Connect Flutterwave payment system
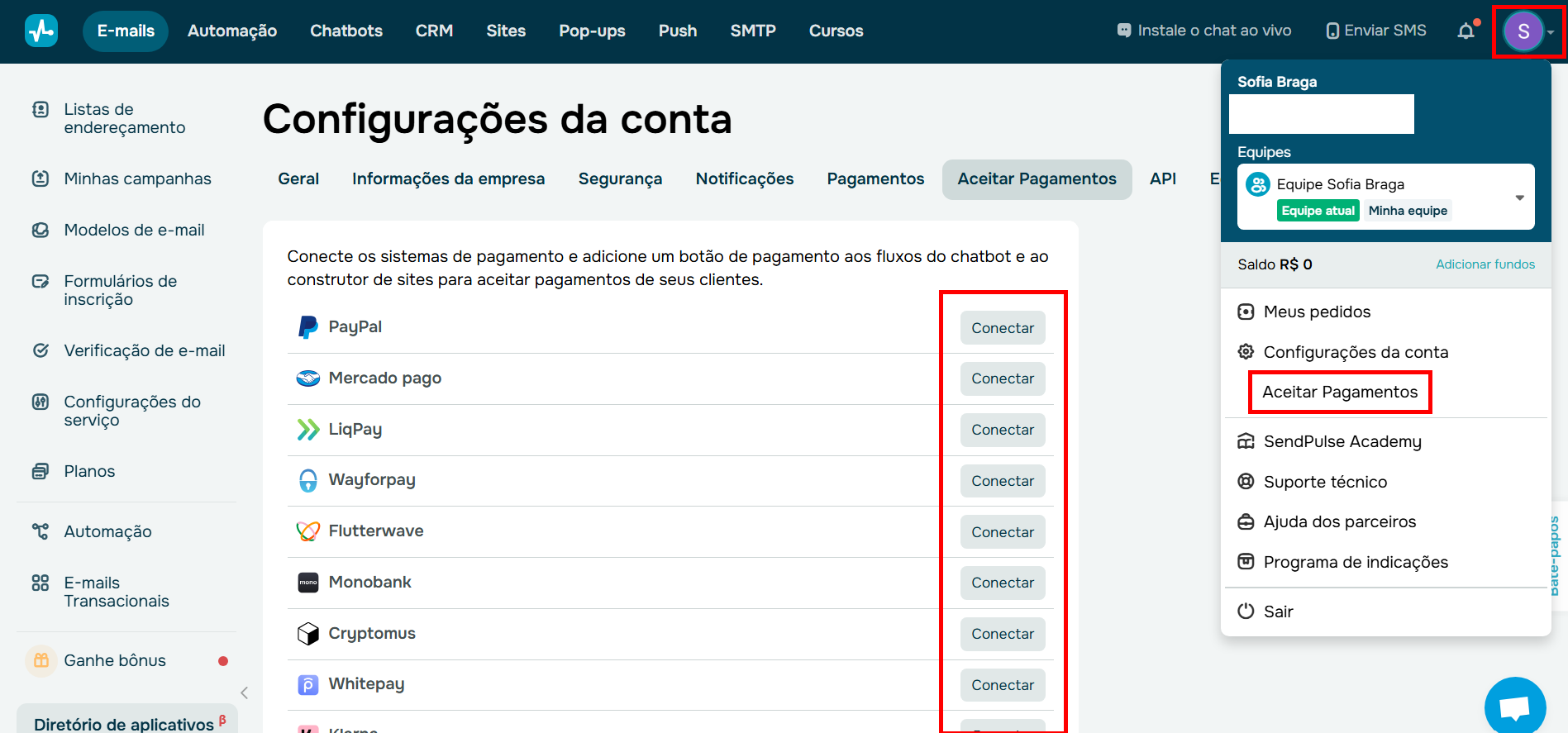 coord(1003,532)
